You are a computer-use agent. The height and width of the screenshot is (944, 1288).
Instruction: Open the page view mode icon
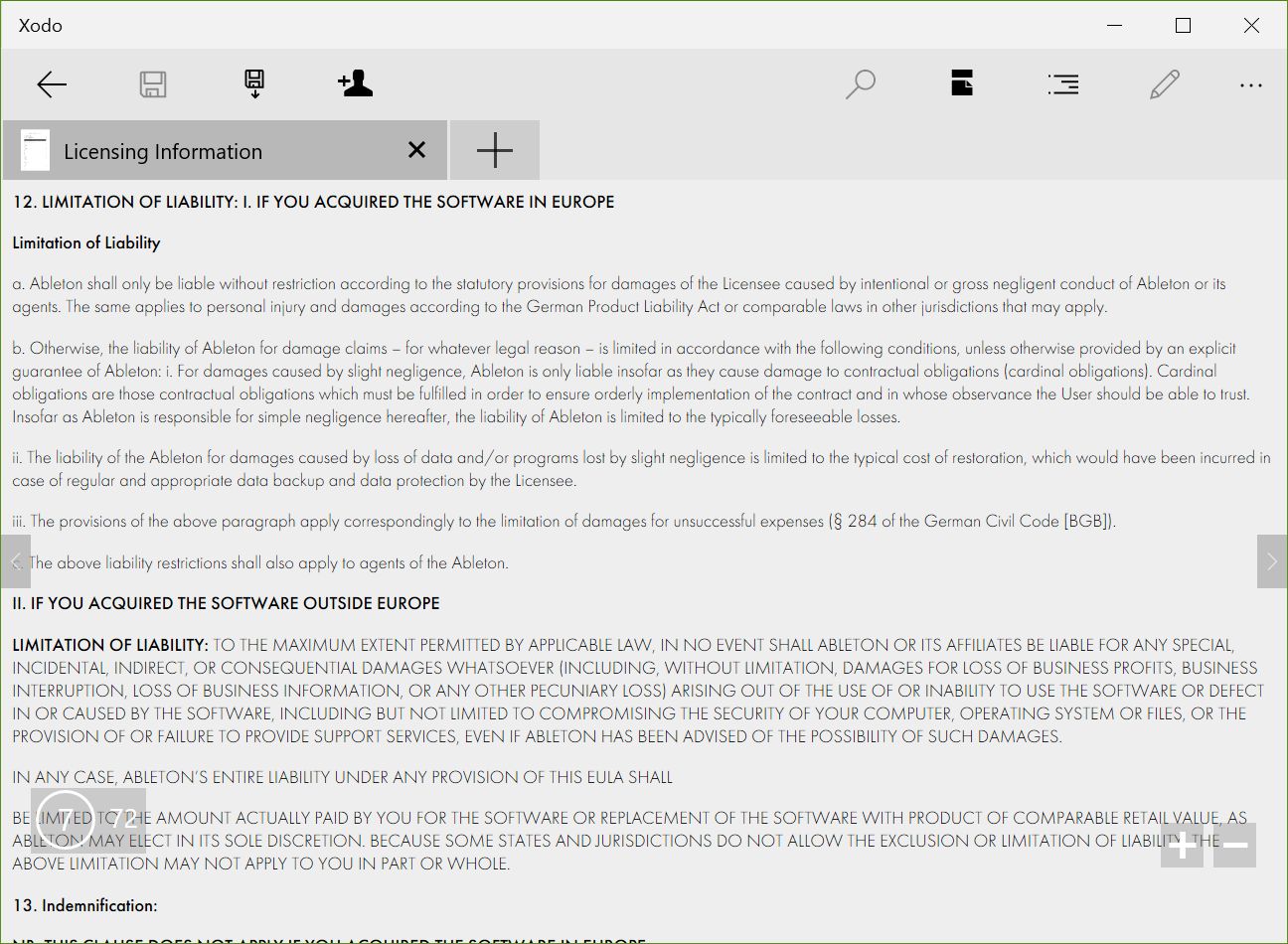[x=962, y=83]
